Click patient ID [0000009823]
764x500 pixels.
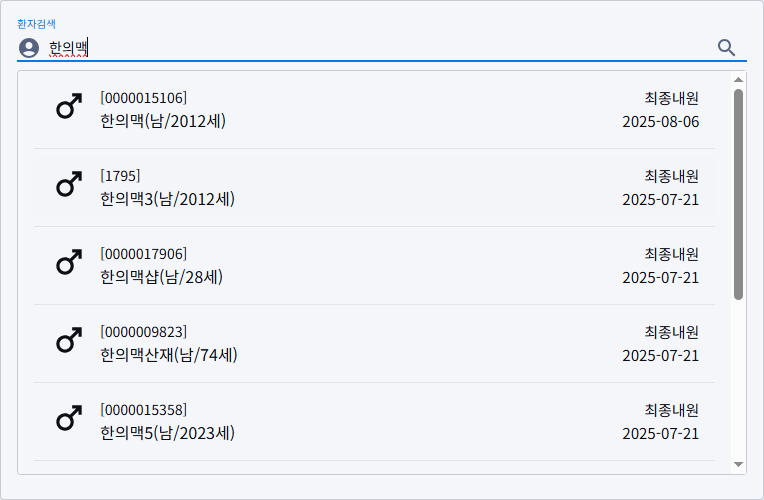143,331
